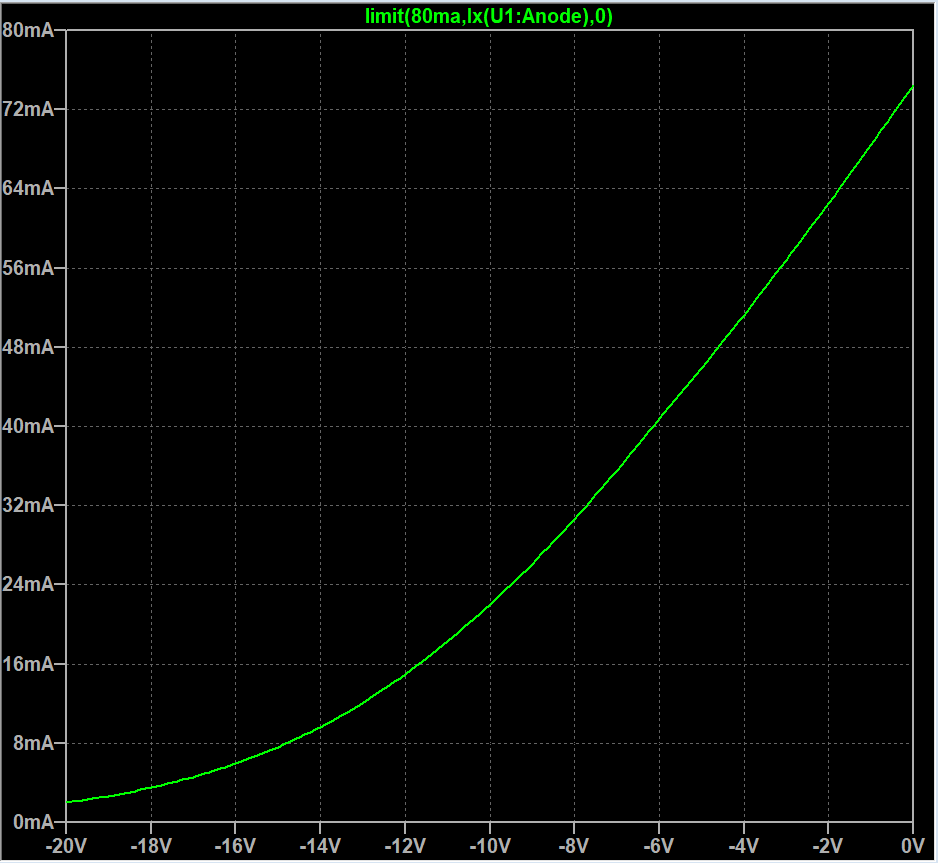This screenshot has height=863, width=938.
Task: Click the -4V horizontal axis label
Action: coord(744,846)
